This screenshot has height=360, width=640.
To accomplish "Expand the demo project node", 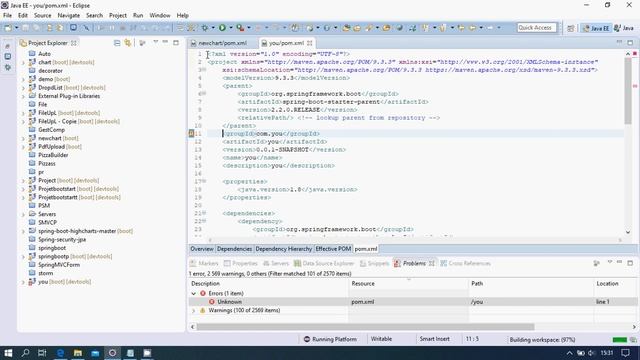I will (x=23, y=79).
